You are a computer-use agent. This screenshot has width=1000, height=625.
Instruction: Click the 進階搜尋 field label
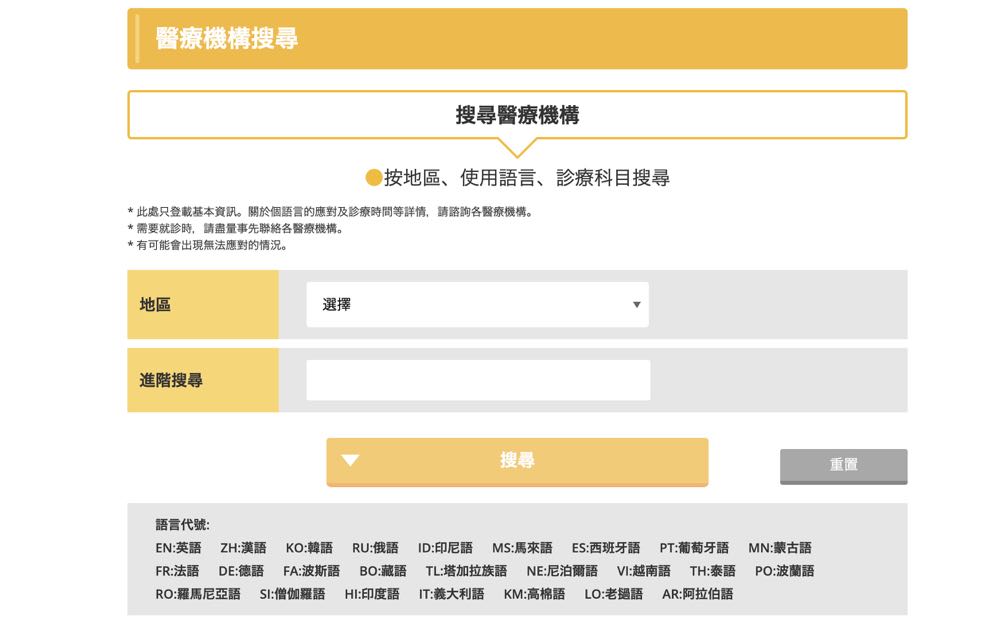171,381
